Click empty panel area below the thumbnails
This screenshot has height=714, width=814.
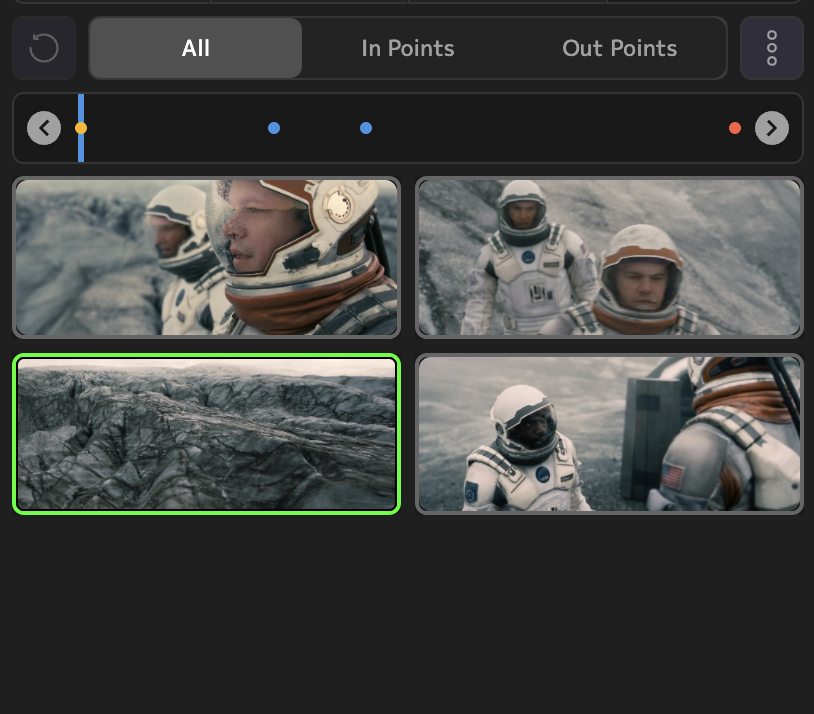tap(407, 610)
